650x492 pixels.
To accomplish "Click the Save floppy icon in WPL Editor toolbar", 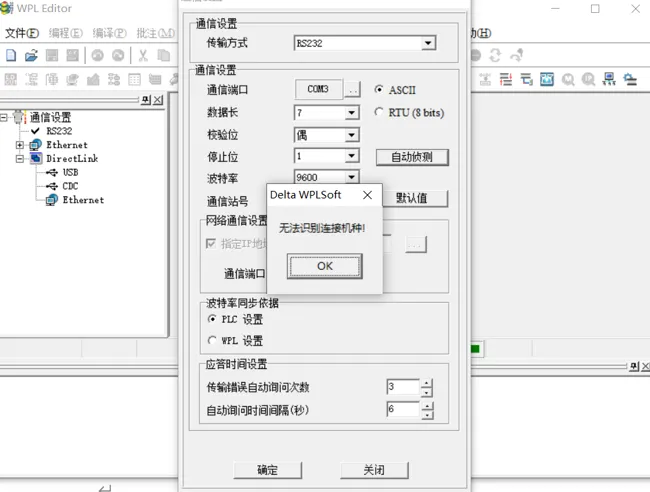I will pos(52,55).
